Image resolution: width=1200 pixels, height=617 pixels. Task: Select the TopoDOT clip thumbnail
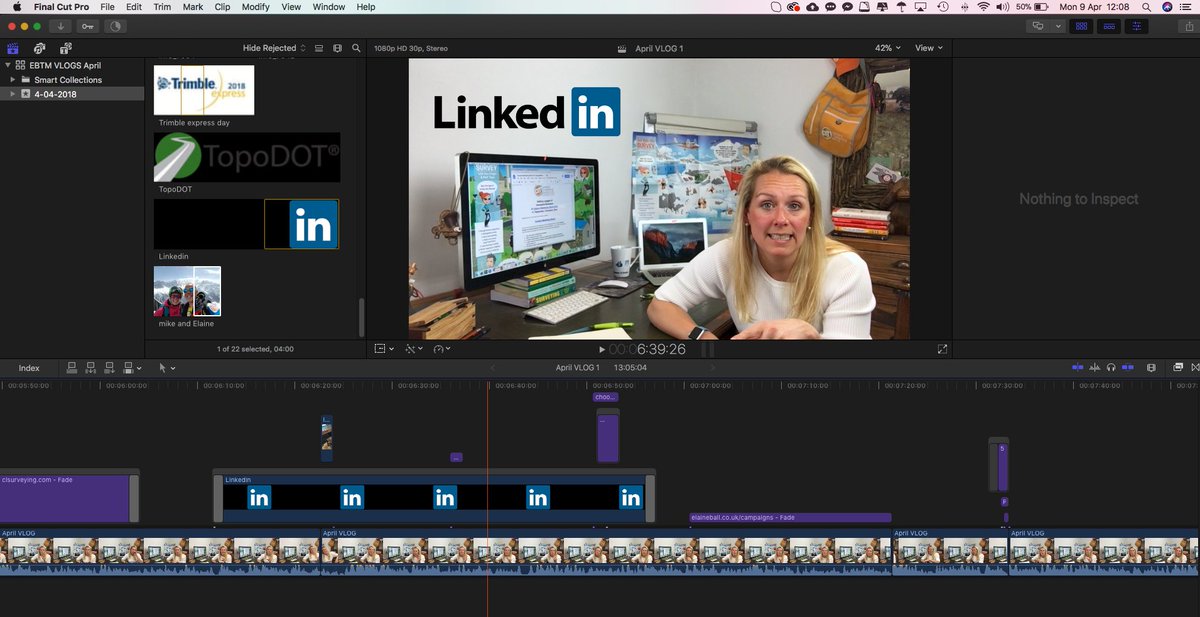(x=247, y=157)
